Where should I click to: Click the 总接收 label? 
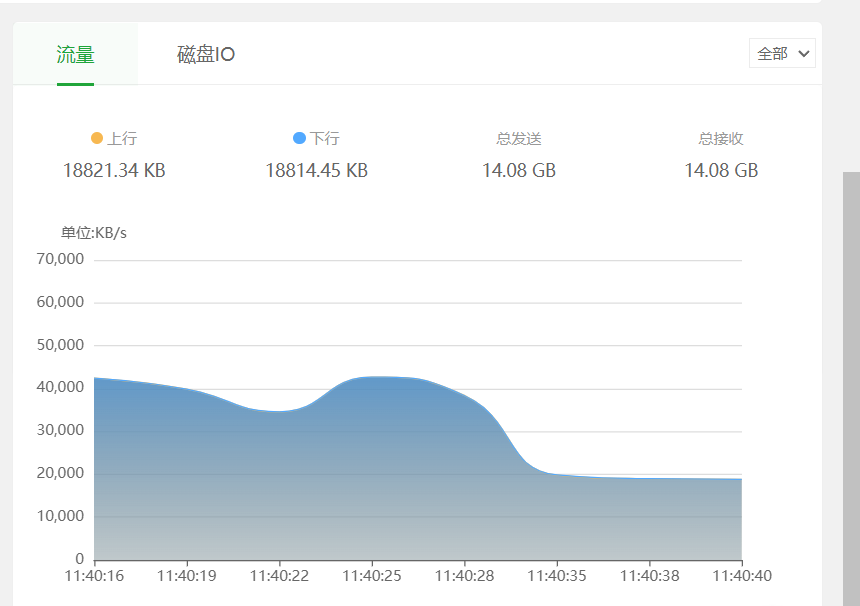pyautogui.click(x=721, y=139)
